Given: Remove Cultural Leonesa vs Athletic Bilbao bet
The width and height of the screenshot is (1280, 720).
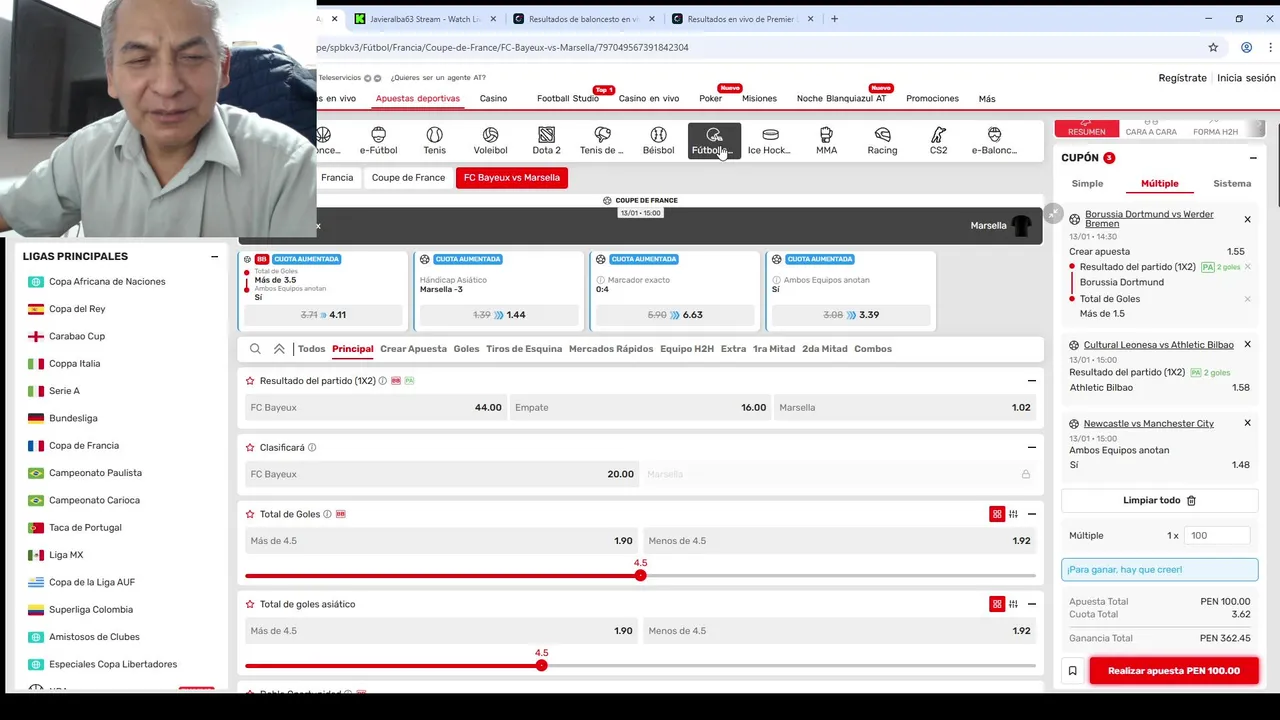Looking at the screenshot, I should (x=1247, y=344).
